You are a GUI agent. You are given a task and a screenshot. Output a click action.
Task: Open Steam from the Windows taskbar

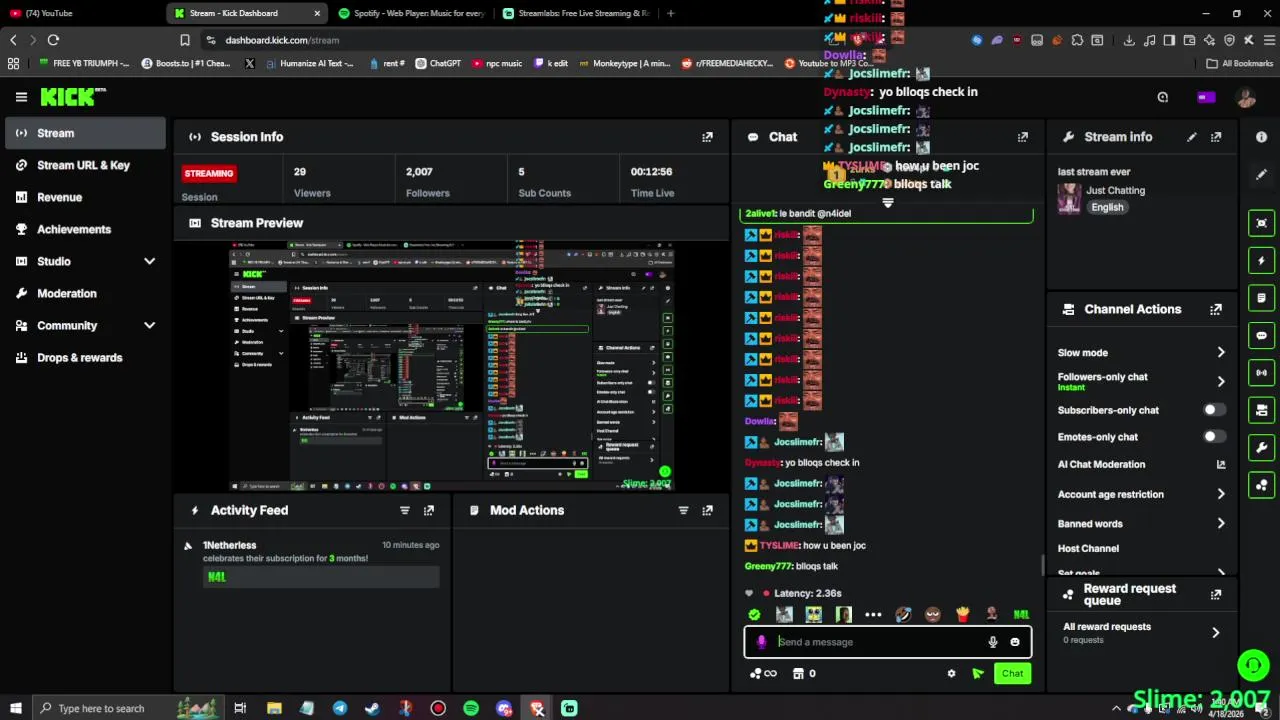tap(372, 708)
